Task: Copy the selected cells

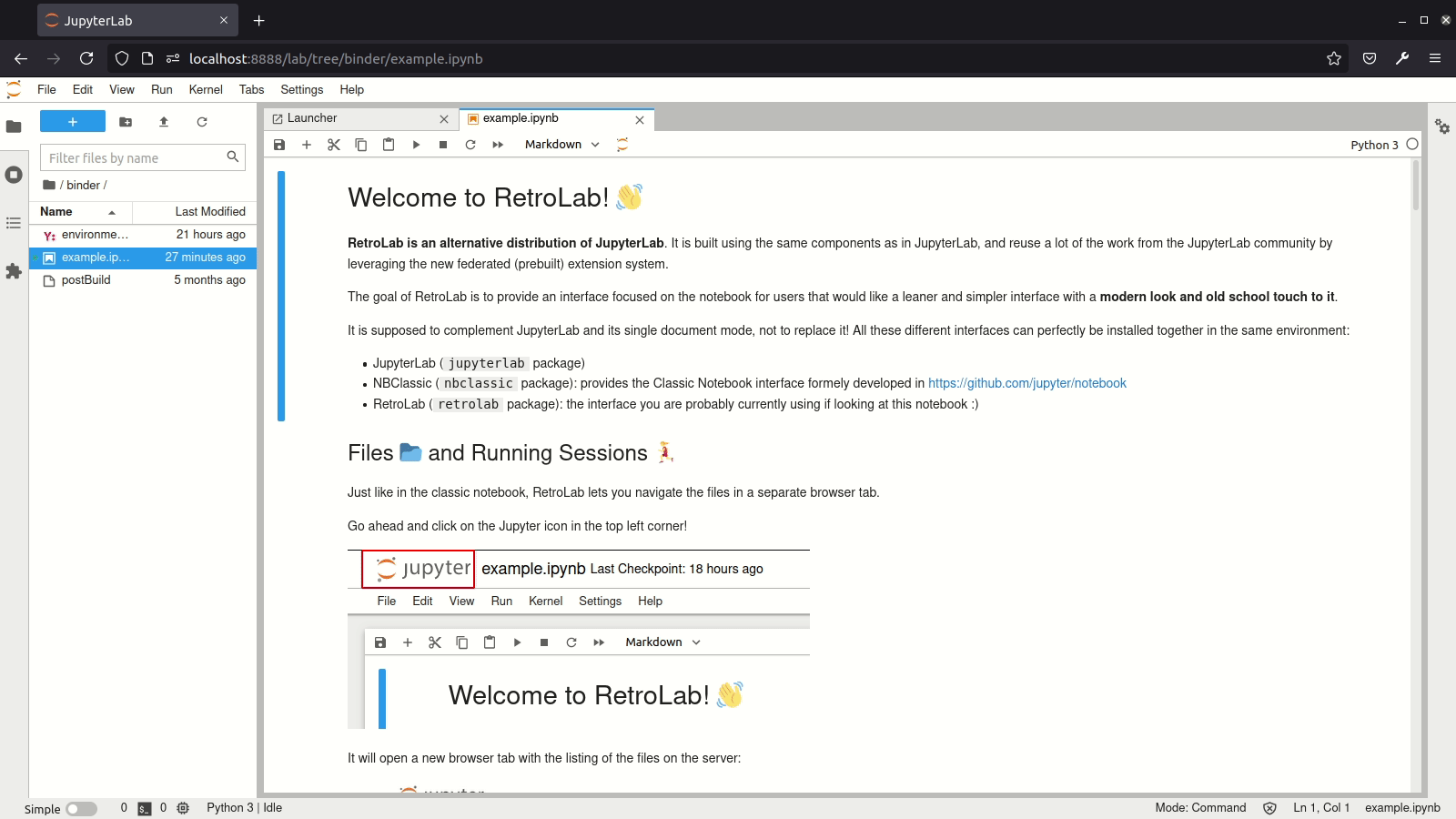Action: pos(361,145)
